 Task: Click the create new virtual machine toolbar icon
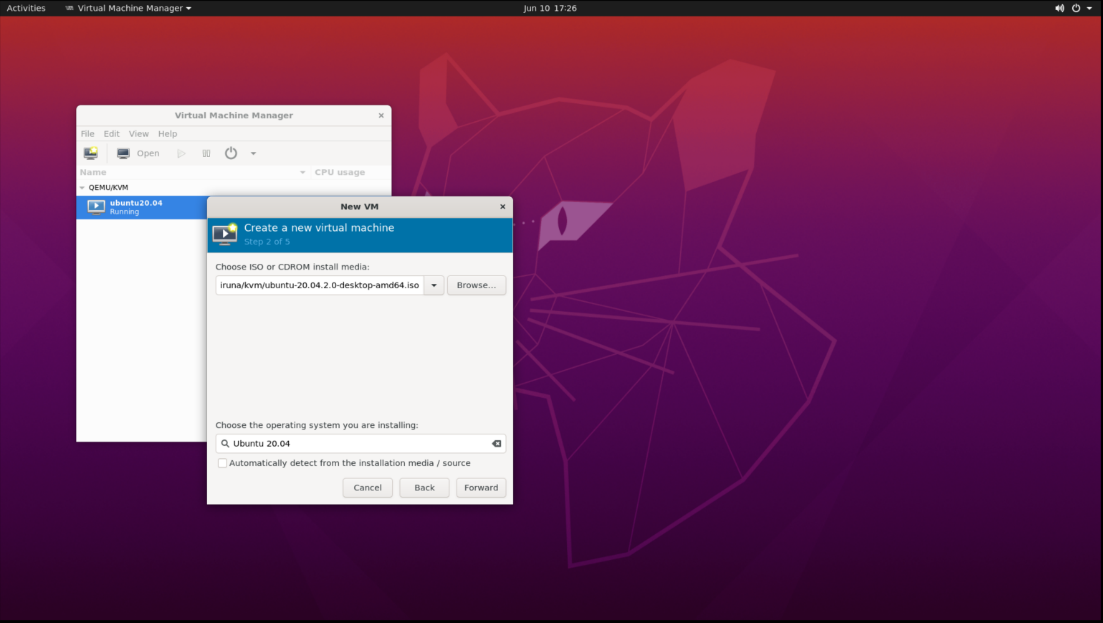click(91, 153)
